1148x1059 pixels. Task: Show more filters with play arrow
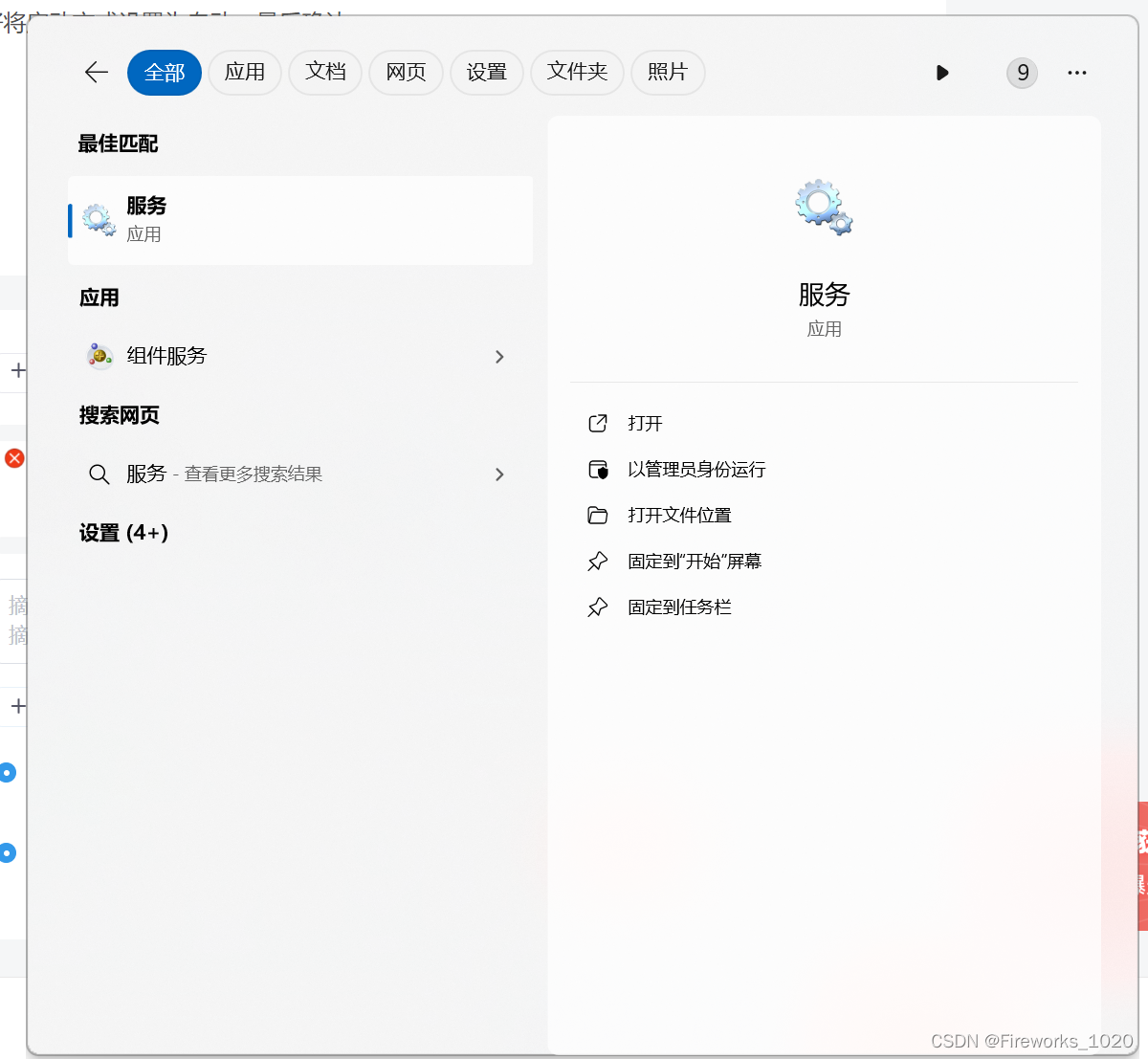pyautogui.click(x=942, y=73)
